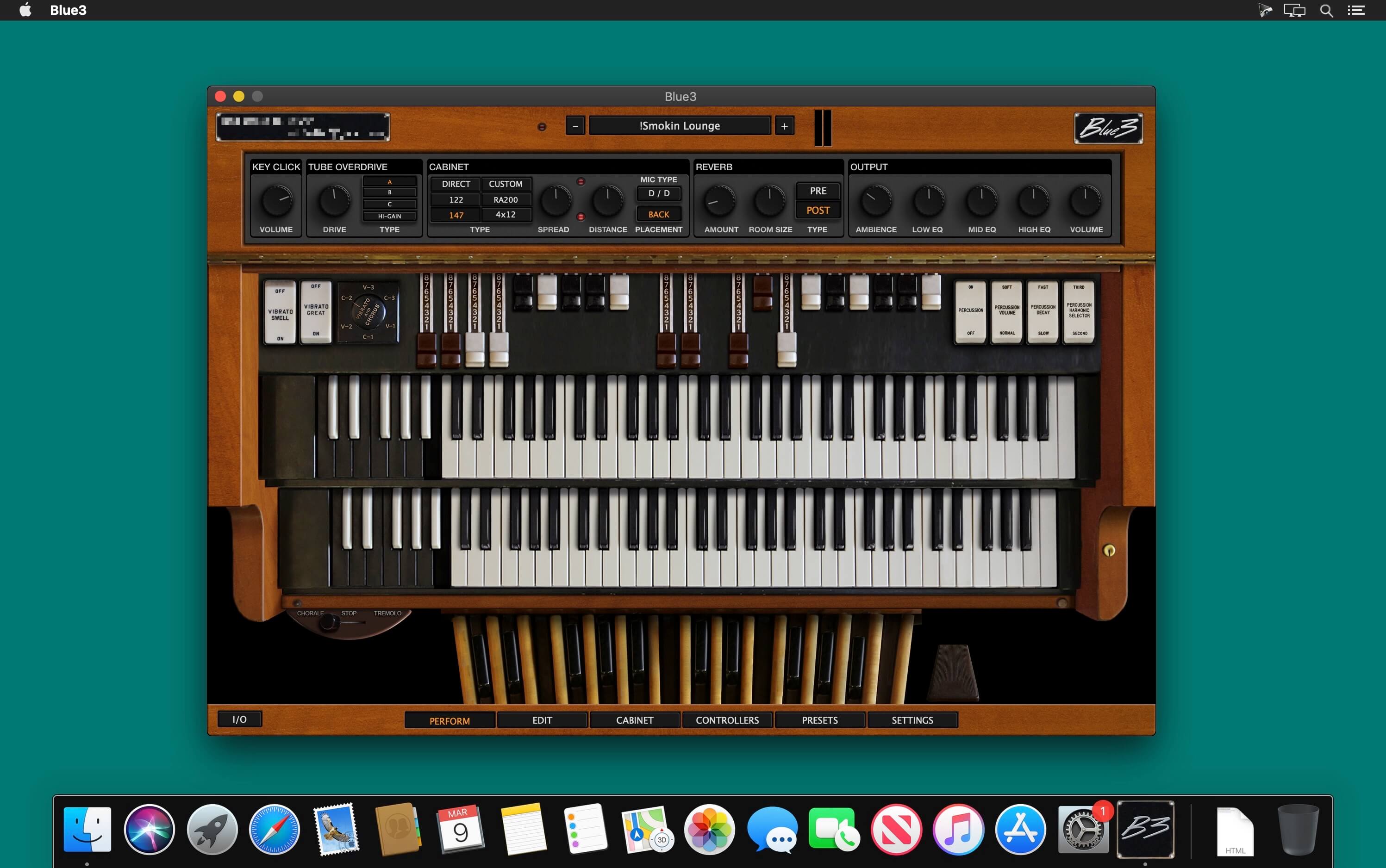Select DIRECT cabinet type
The height and width of the screenshot is (868, 1386).
point(456,184)
